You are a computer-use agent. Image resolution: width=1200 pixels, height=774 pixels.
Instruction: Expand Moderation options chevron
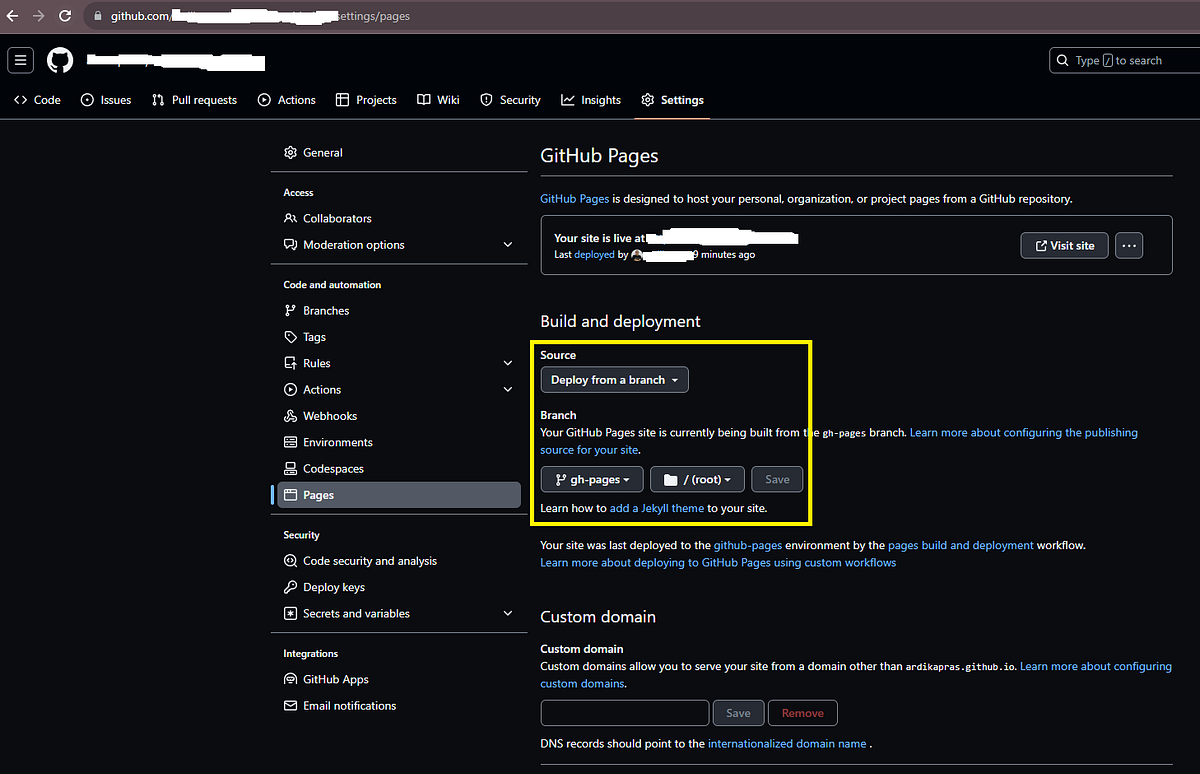click(508, 245)
